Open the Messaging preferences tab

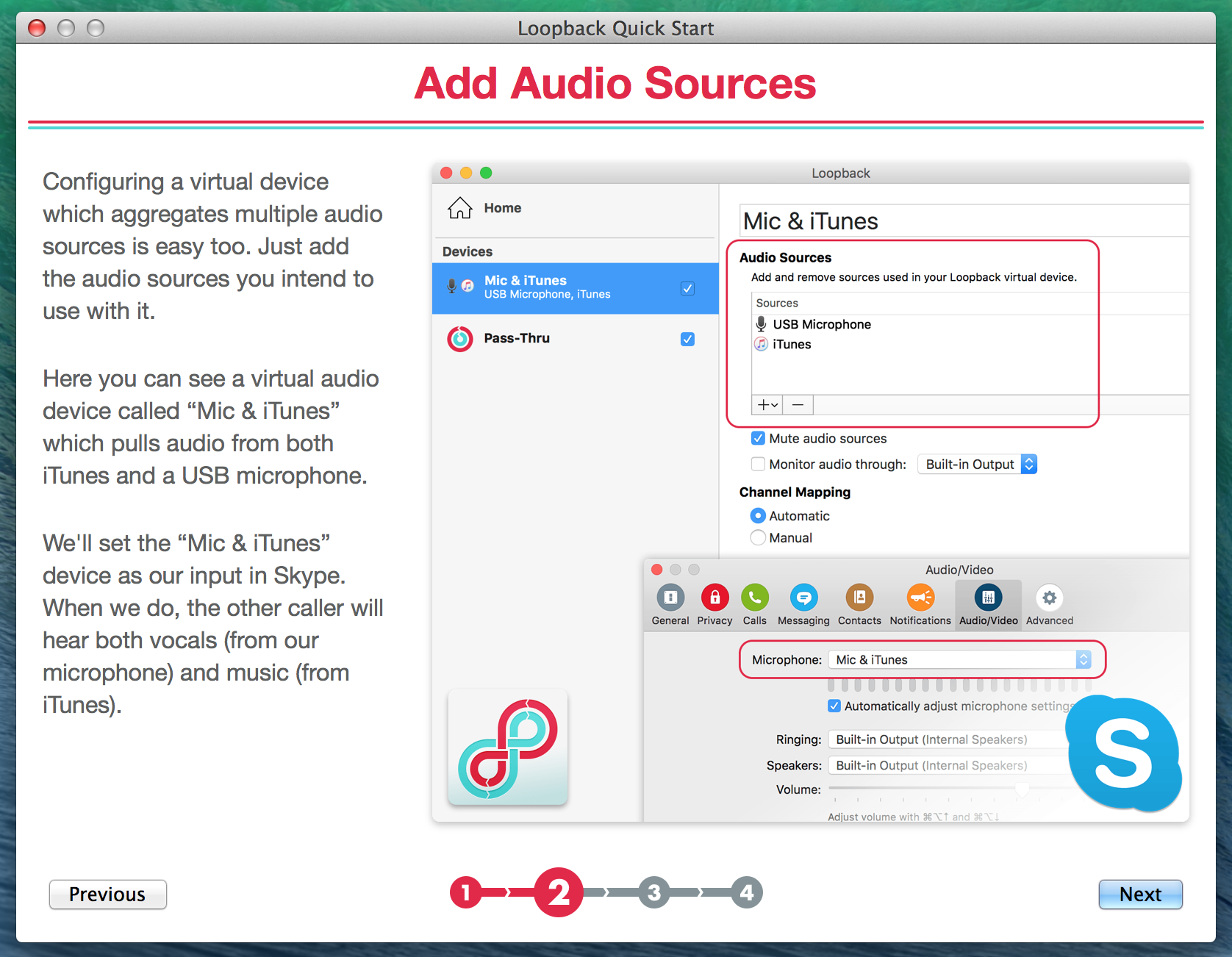(x=803, y=605)
